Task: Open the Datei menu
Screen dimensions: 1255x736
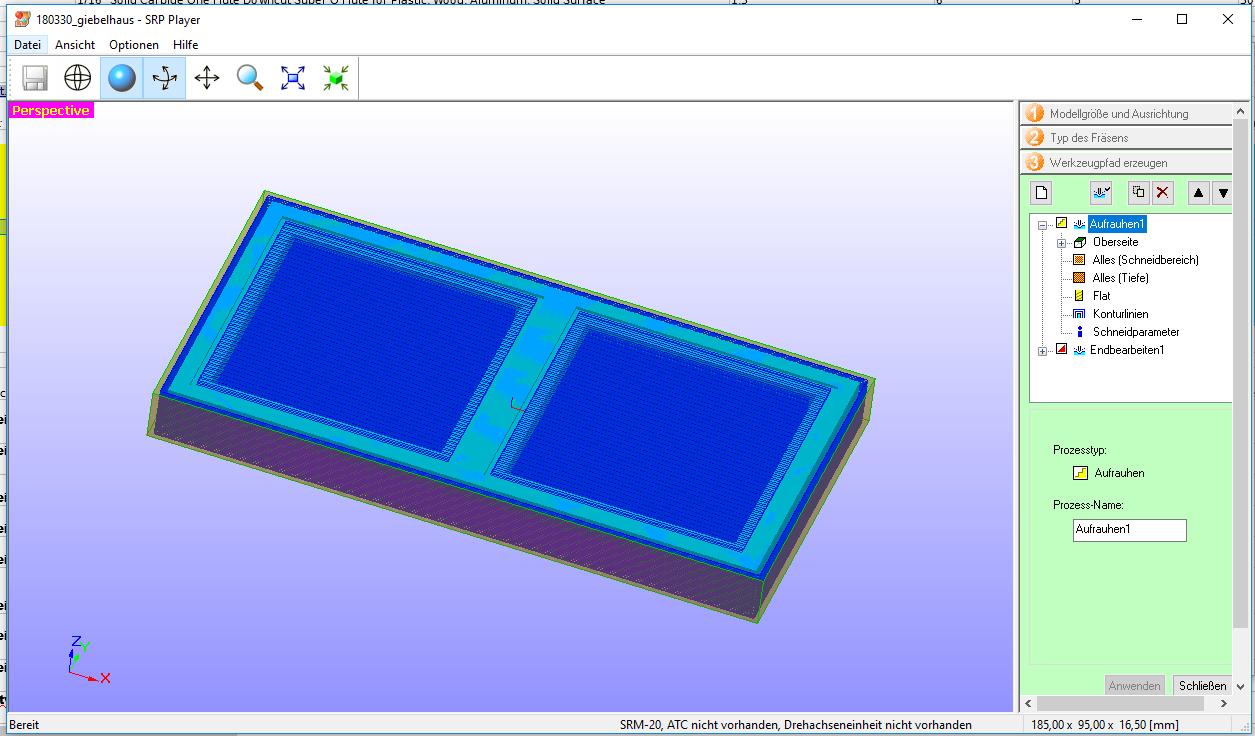Action: (x=28, y=45)
